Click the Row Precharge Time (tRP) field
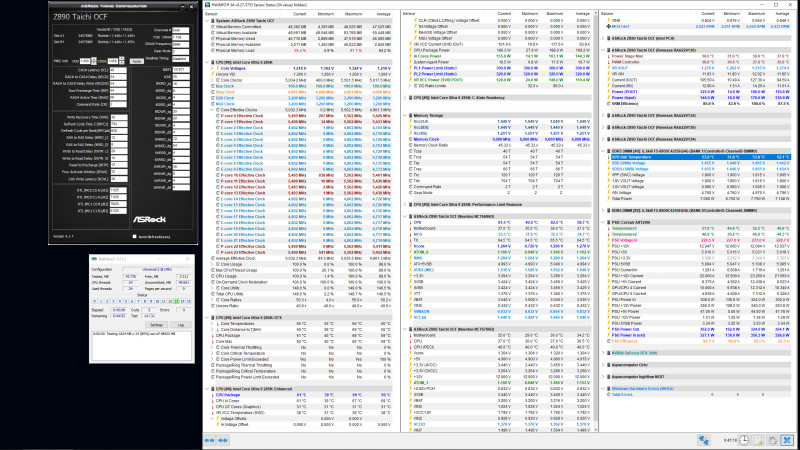This screenshot has width=800, height=450. 118,91
